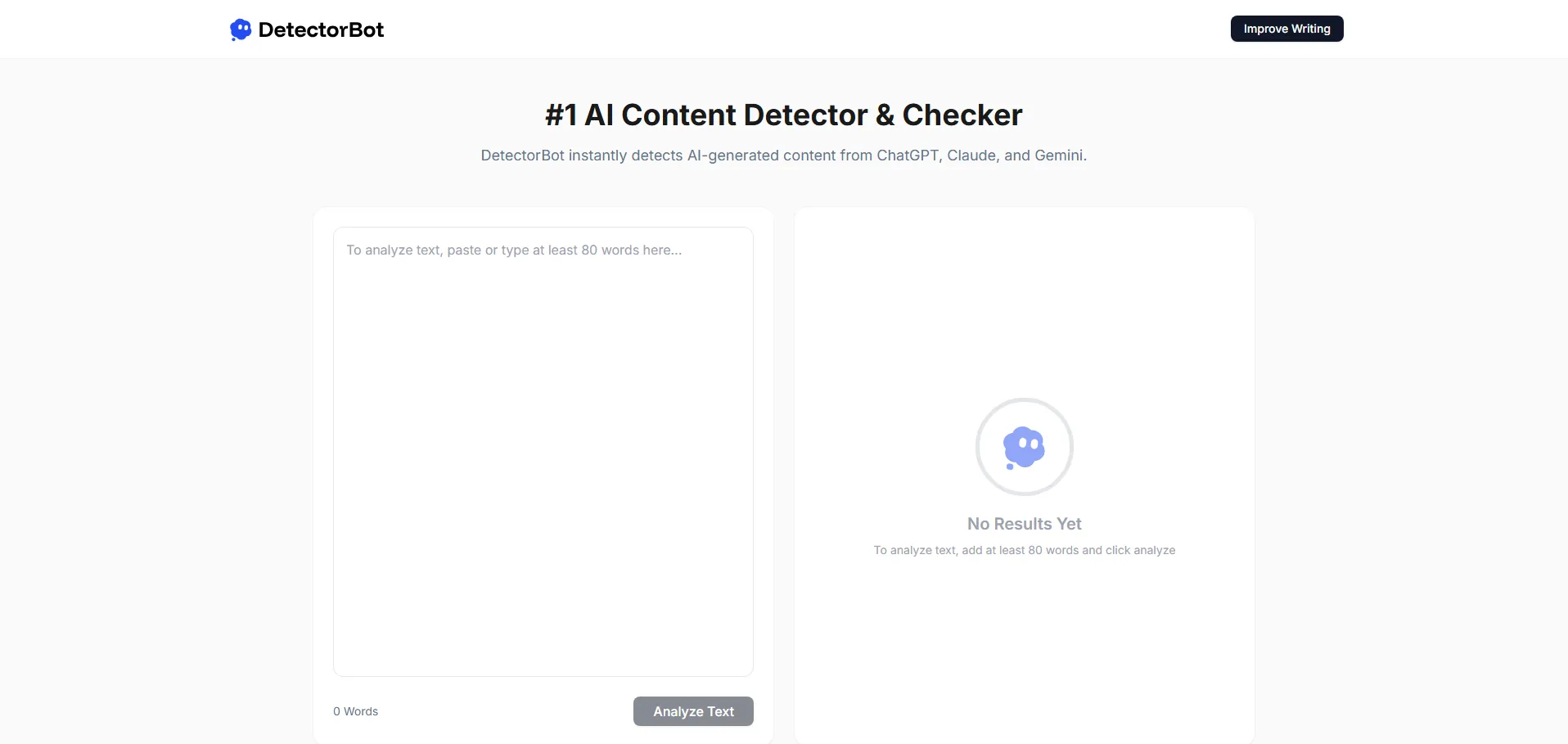The width and height of the screenshot is (1568, 744).
Task: Click "DetectorBot" at the start of the subtitle
Action: click(522, 156)
